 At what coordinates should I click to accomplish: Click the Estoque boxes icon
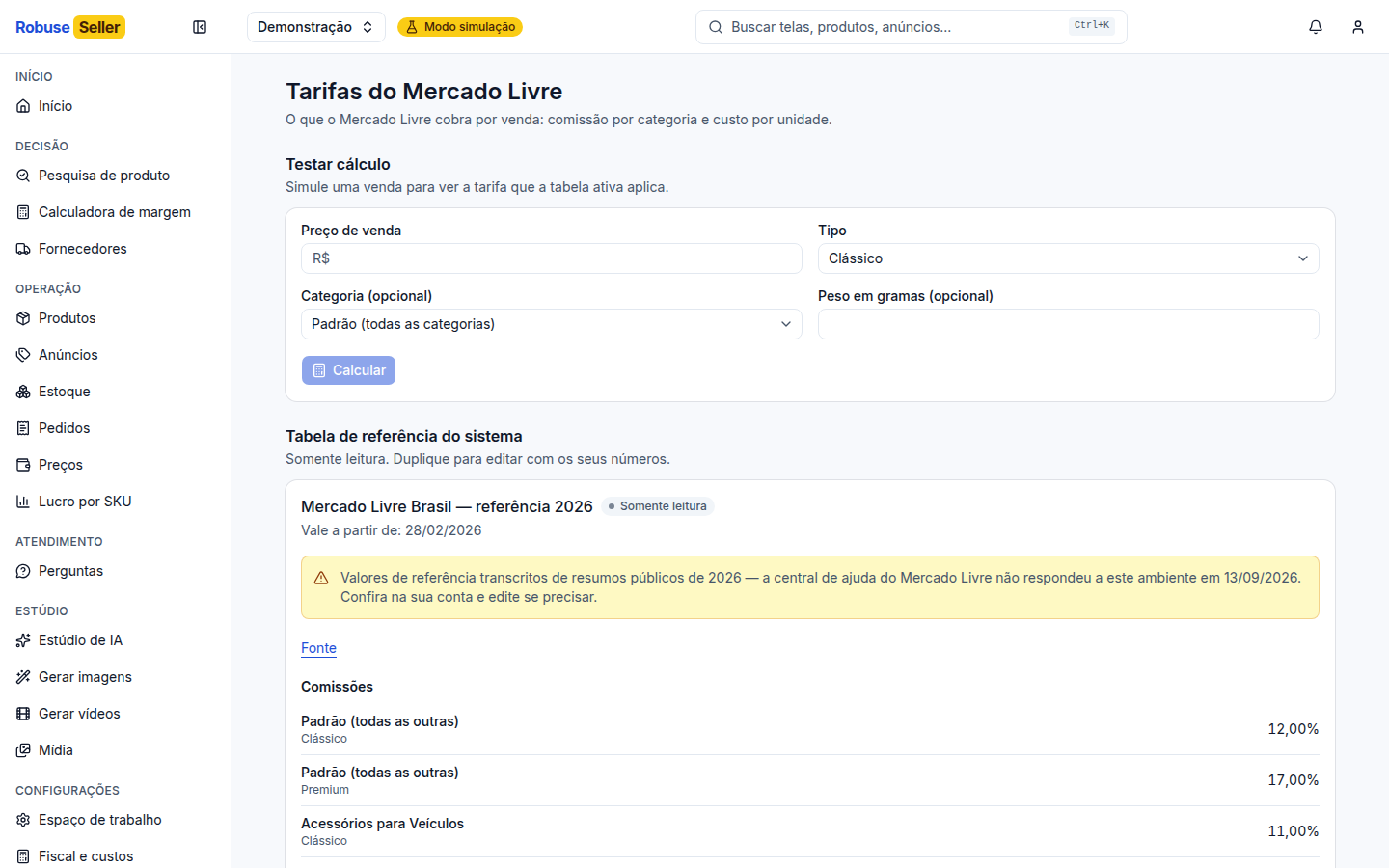tap(23, 392)
